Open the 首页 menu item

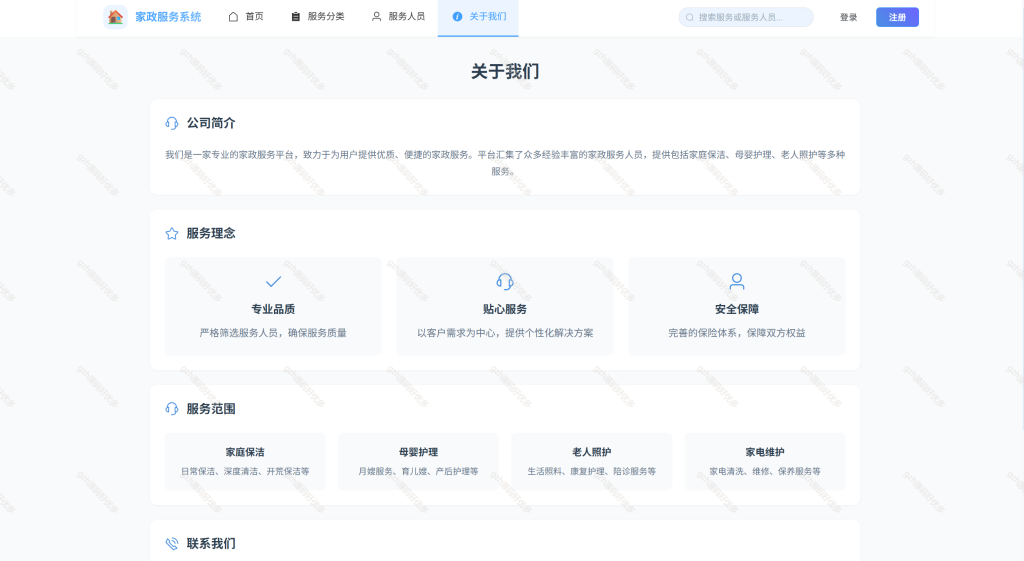click(x=246, y=17)
